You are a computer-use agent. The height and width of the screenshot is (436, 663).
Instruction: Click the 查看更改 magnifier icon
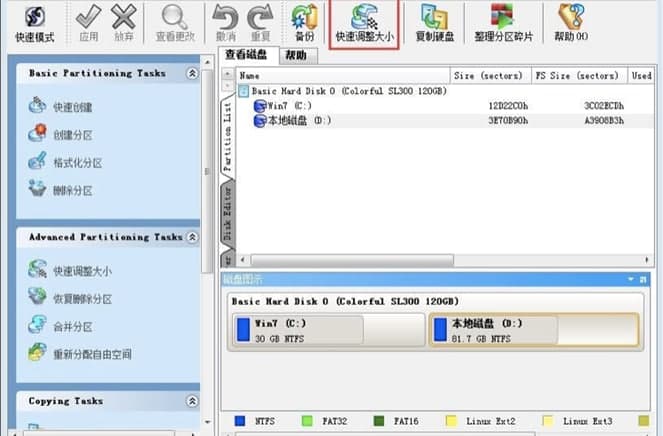(175, 17)
